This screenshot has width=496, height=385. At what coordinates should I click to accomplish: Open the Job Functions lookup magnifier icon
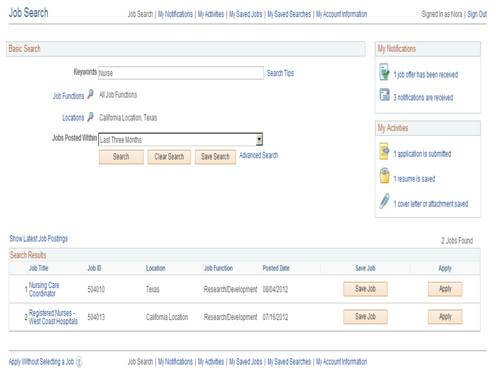pyautogui.click(x=90, y=95)
